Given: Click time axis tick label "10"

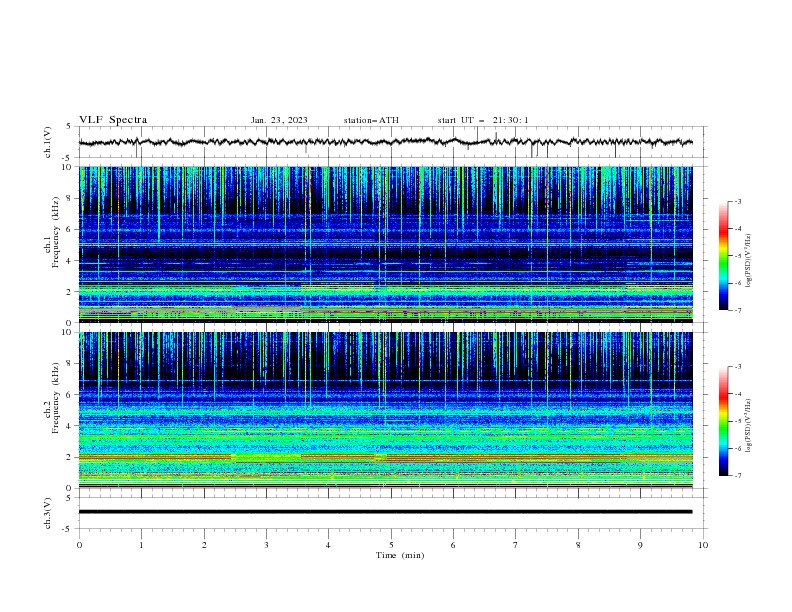Looking at the screenshot, I should point(703,545).
